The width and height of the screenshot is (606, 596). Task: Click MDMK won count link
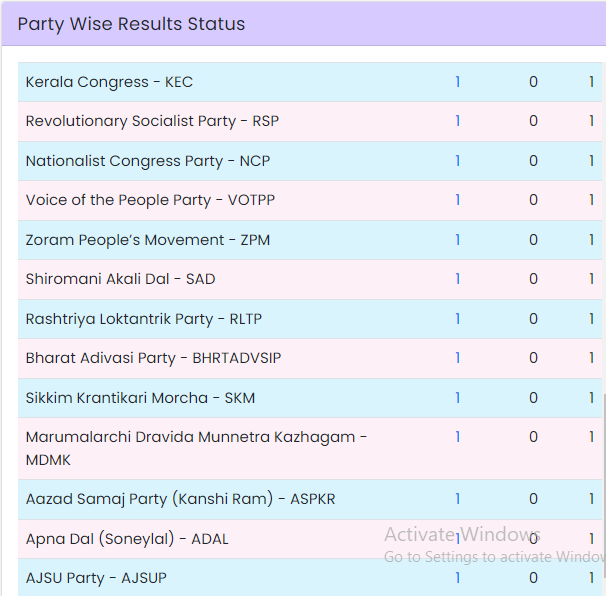[x=458, y=437]
